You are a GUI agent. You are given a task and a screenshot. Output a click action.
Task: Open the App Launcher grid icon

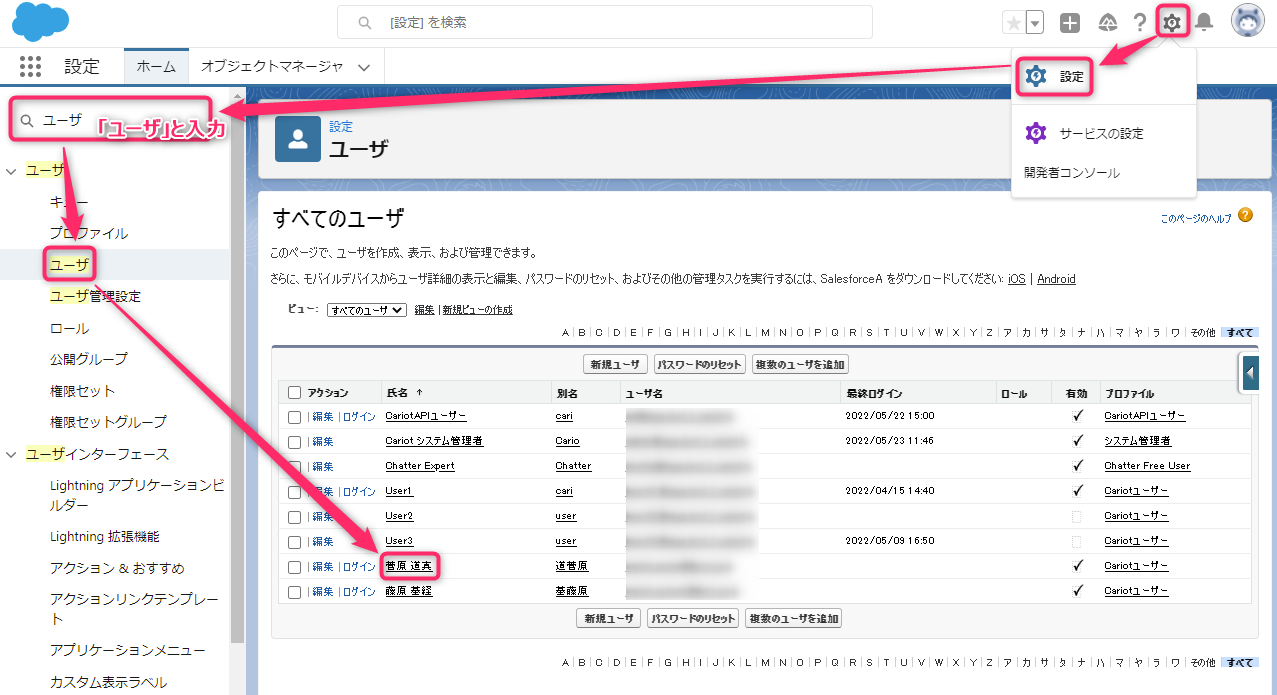30,67
